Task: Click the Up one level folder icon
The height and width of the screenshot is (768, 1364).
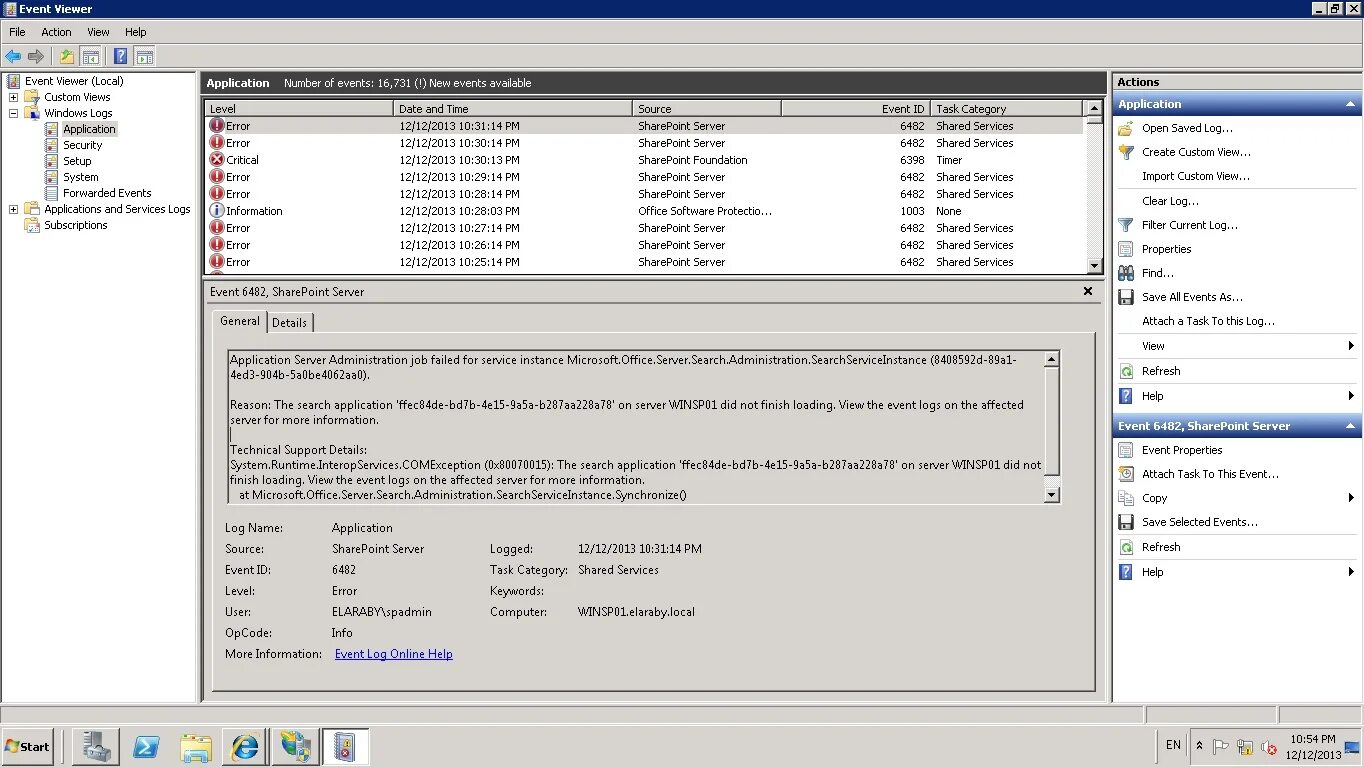Action: (66, 57)
